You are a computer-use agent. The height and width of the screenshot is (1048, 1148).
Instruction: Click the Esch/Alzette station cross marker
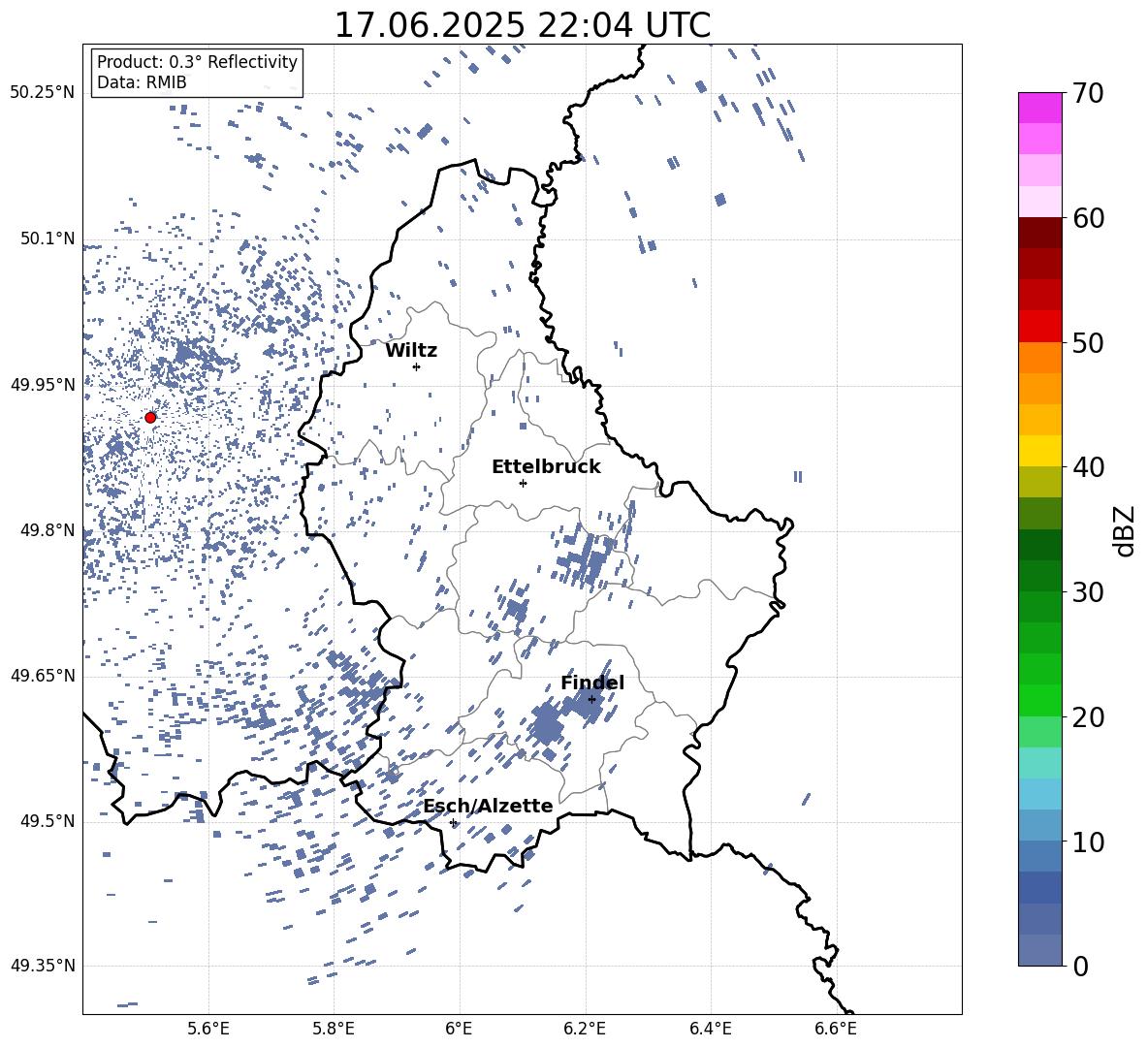click(x=453, y=822)
